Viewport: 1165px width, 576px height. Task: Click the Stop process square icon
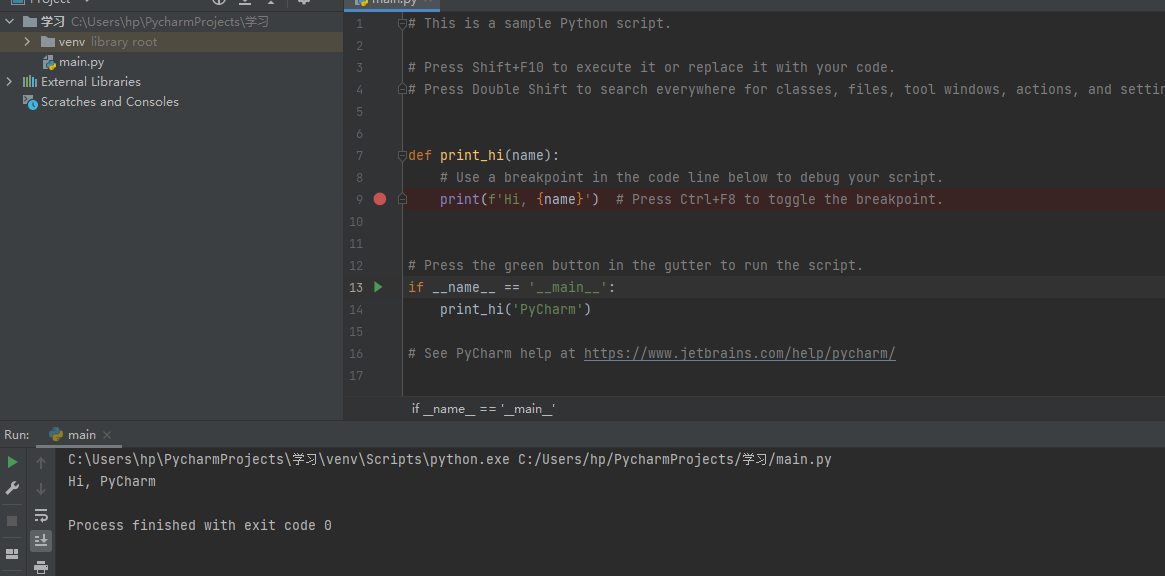(x=12, y=521)
